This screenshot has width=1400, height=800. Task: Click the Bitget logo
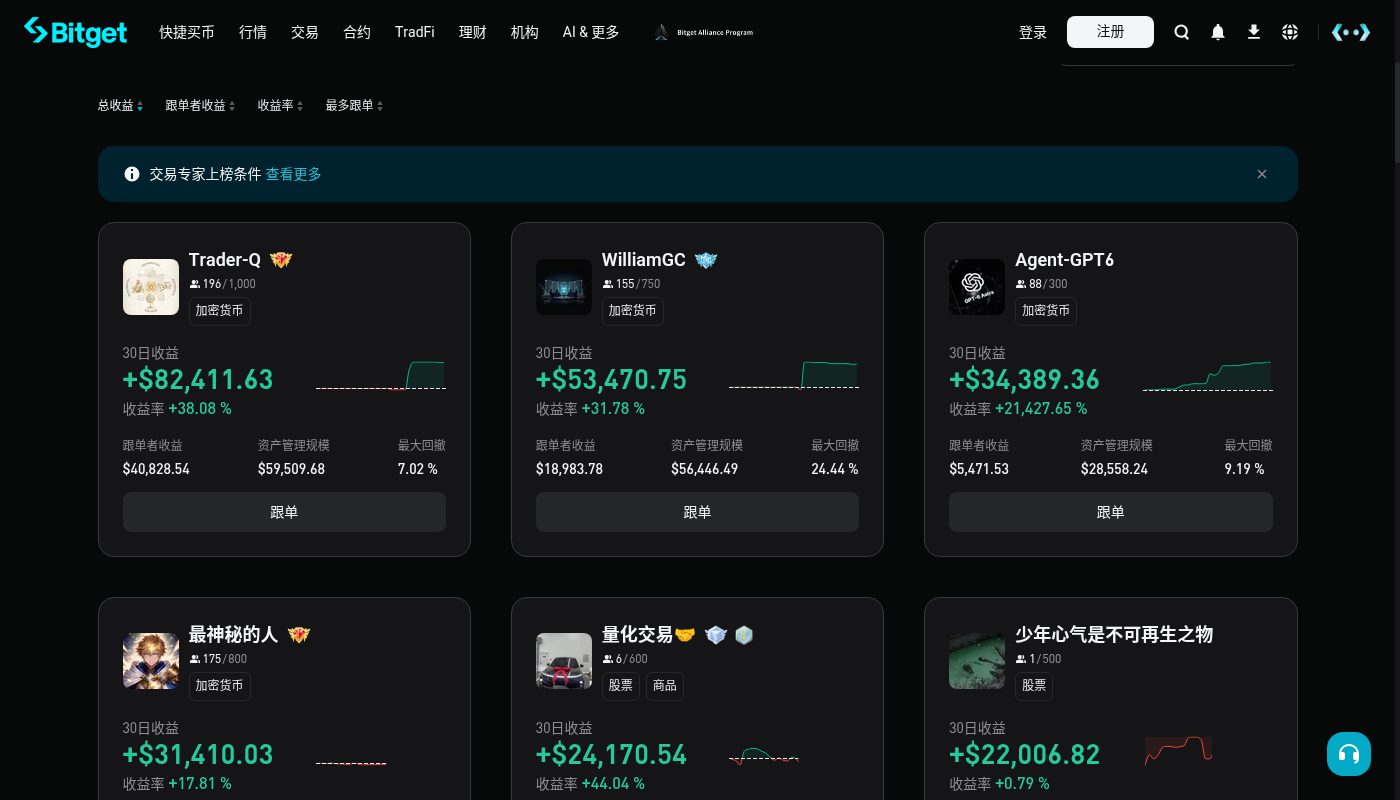tap(76, 32)
